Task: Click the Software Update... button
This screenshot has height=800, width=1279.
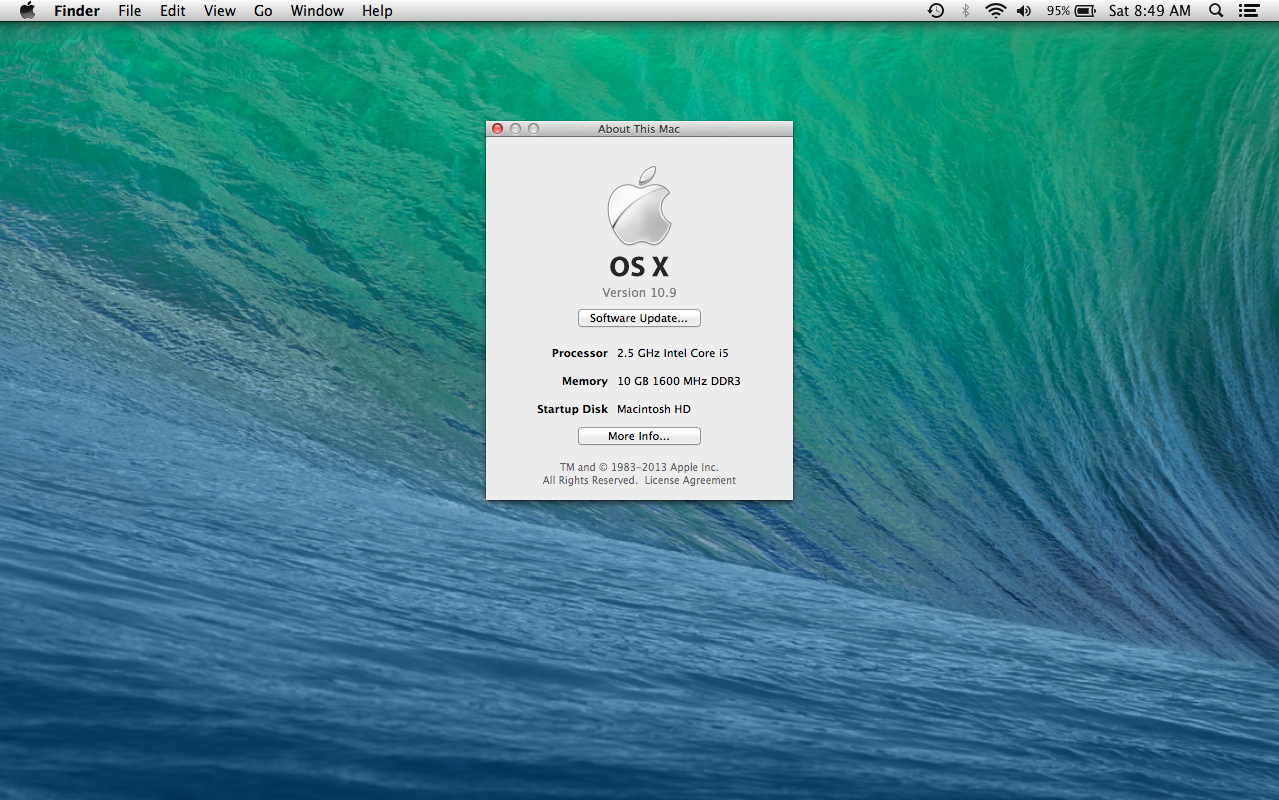Action: point(639,318)
